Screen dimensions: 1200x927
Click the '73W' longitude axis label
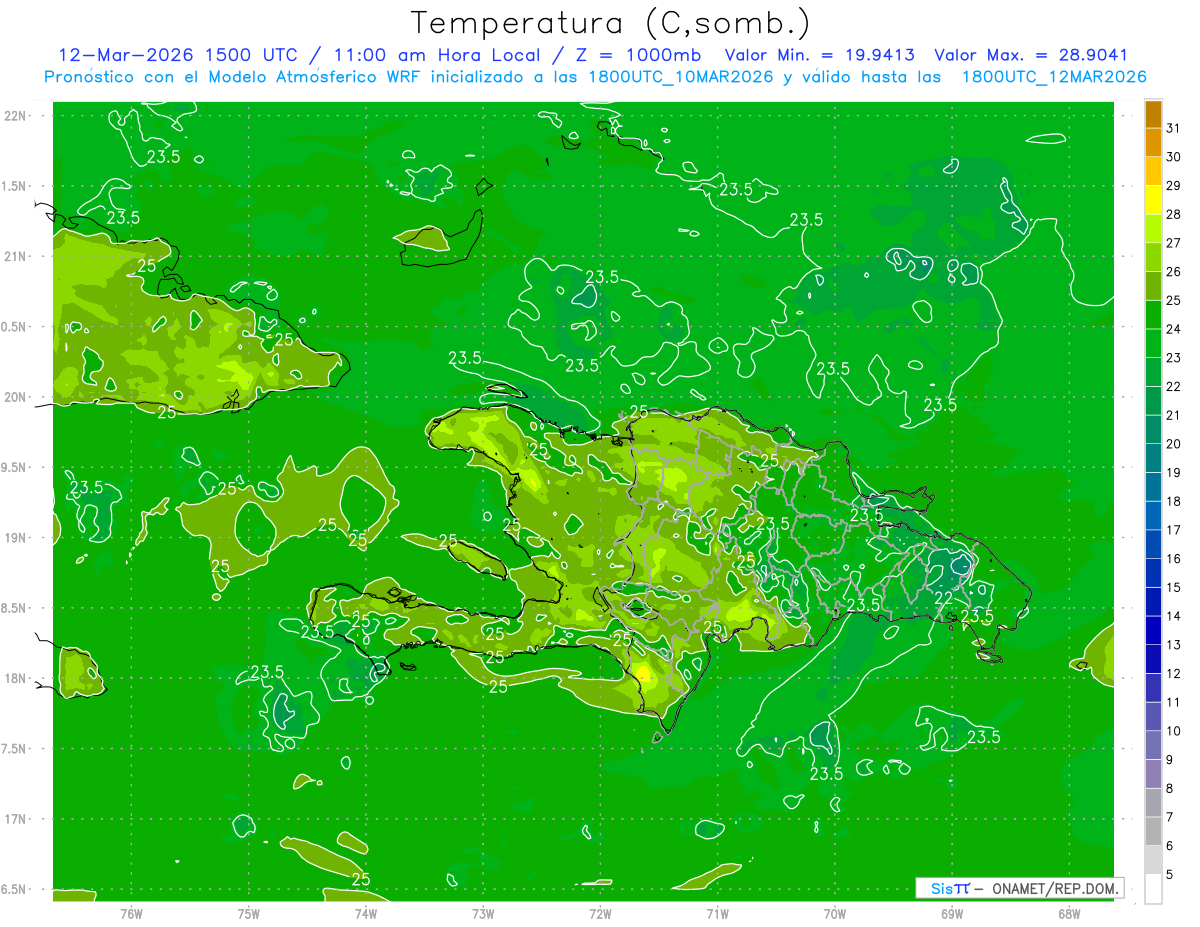tap(483, 913)
